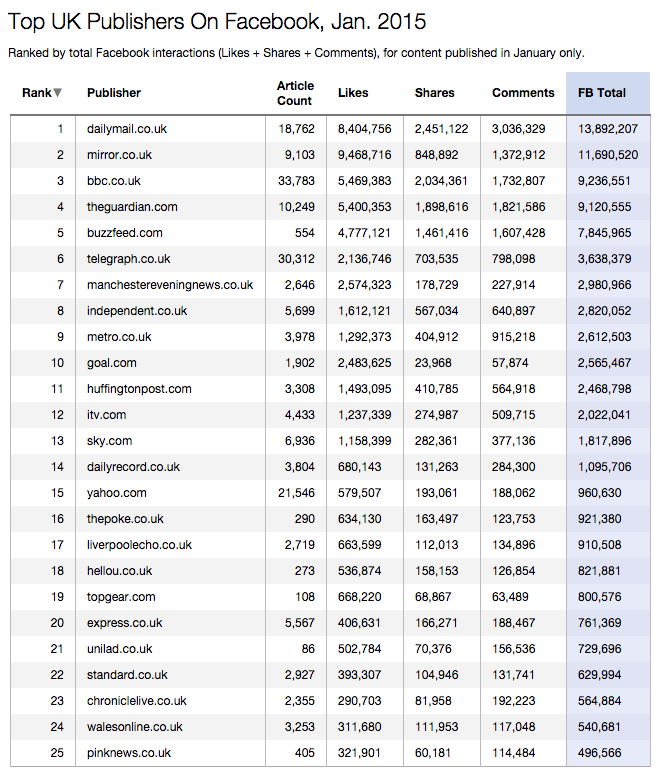Click the Comments column header

pyautogui.click(x=523, y=93)
